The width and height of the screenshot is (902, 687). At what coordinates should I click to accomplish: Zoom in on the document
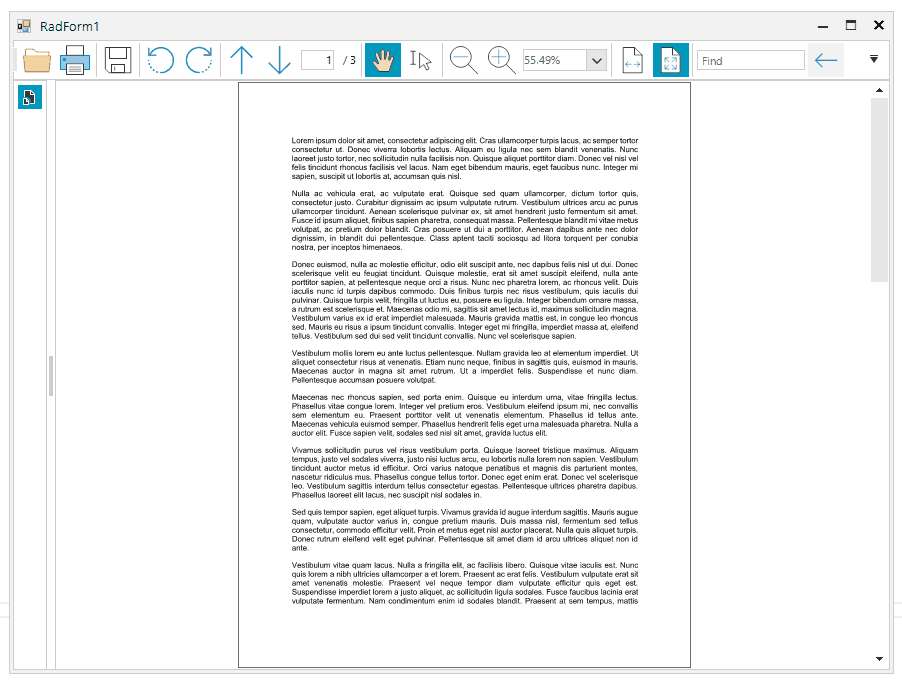pos(499,59)
